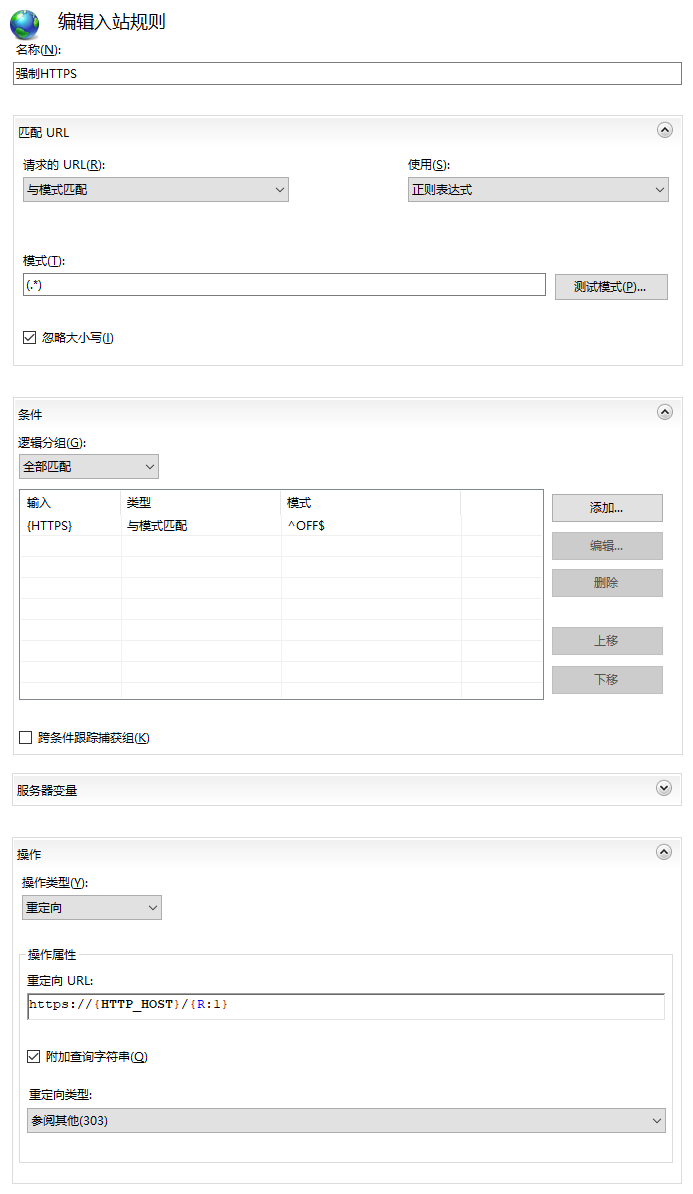Click the globe icon beside 编辑入站规则
Image resolution: width=693 pixels, height=1194 pixels.
click(24, 24)
